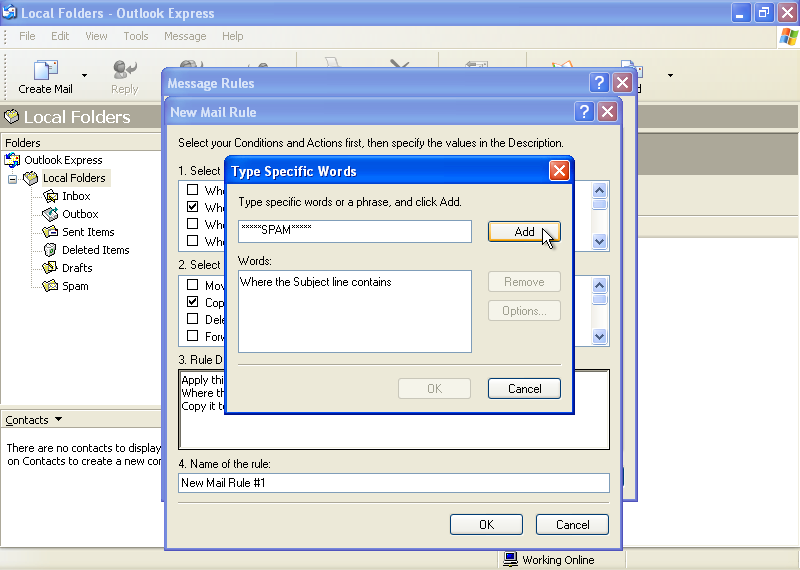Open the Edit menu
This screenshot has height=570, width=800.
click(x=60, y=36)
